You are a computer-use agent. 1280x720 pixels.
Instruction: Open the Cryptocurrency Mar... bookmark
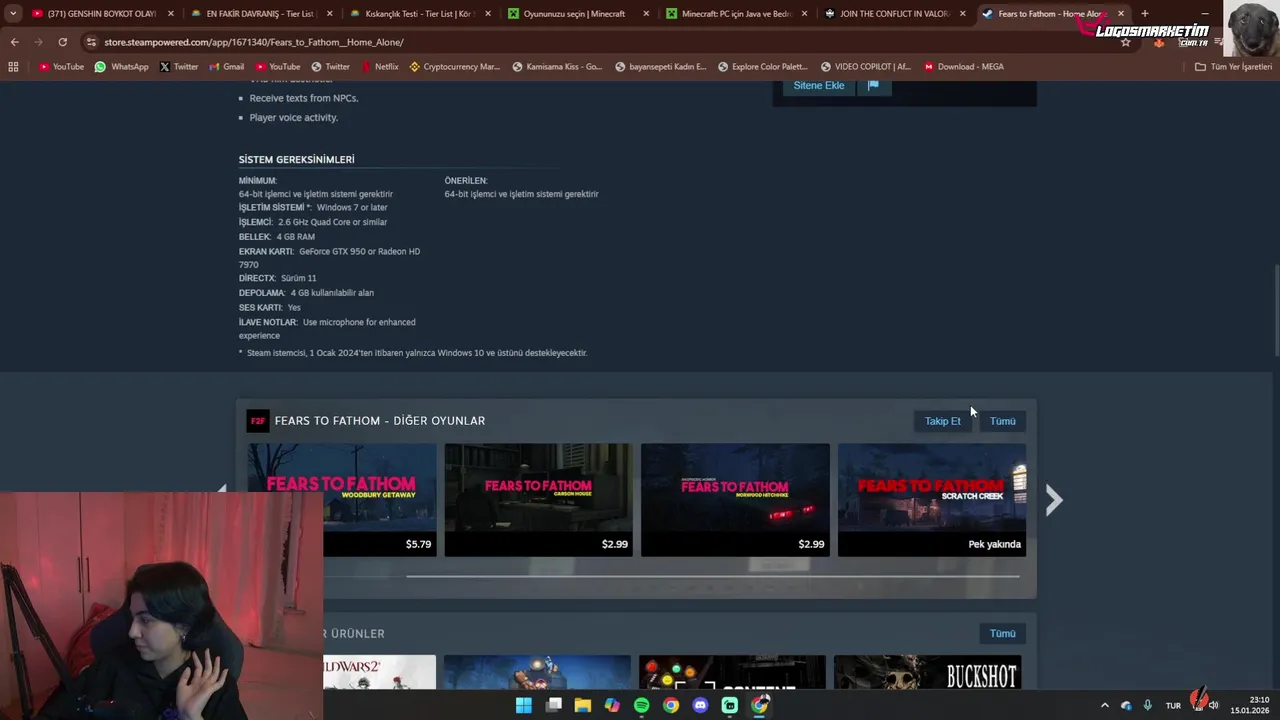[454, 67]
